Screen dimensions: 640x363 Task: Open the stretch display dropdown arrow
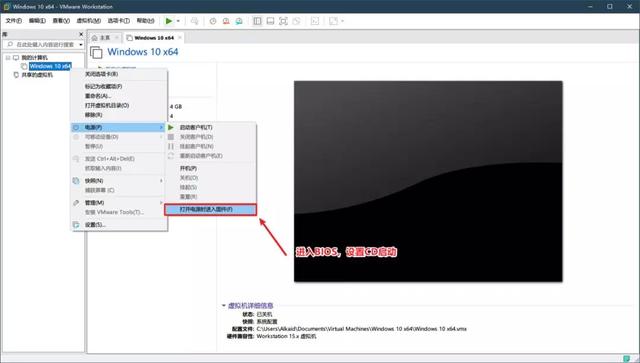(x=342, y=21)
